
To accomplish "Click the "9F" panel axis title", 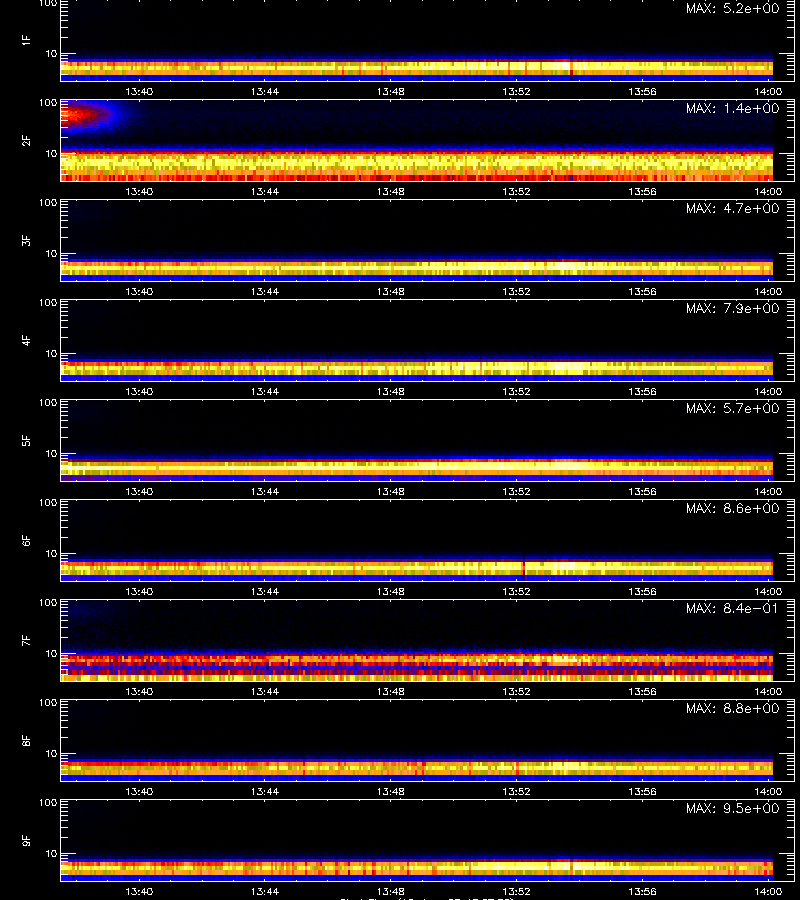I will tap(26, 841).
